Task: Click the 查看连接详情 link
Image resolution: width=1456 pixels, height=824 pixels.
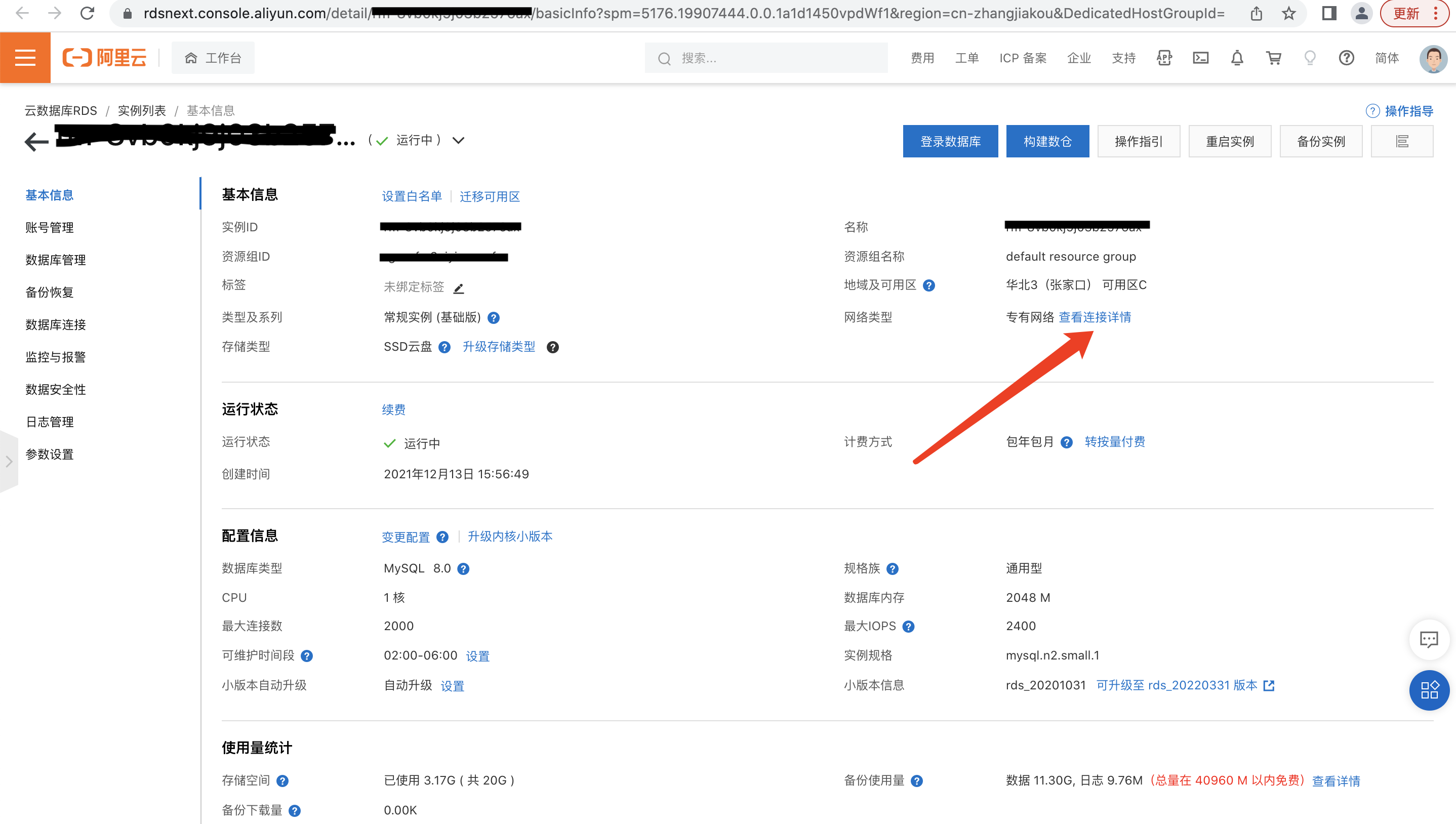Action: tap(1095, 317)
